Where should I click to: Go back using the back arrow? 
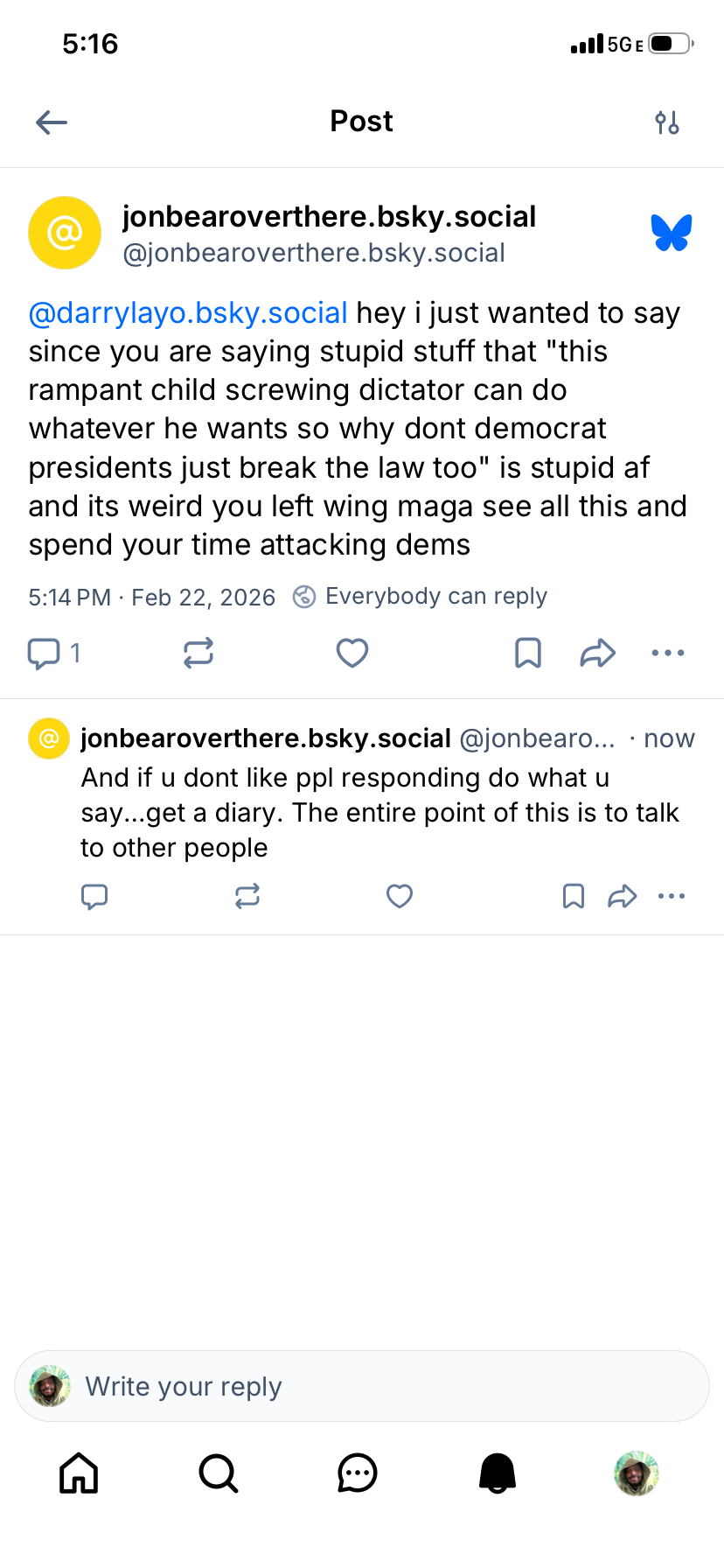click(52, 122)
